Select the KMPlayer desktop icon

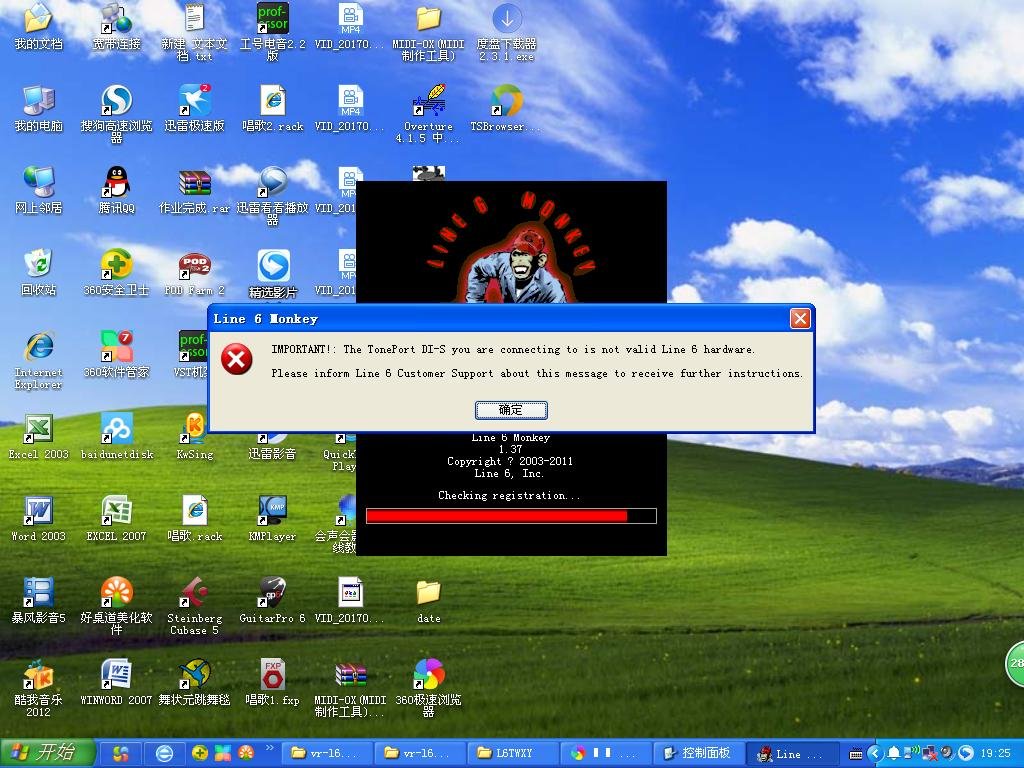272,514
